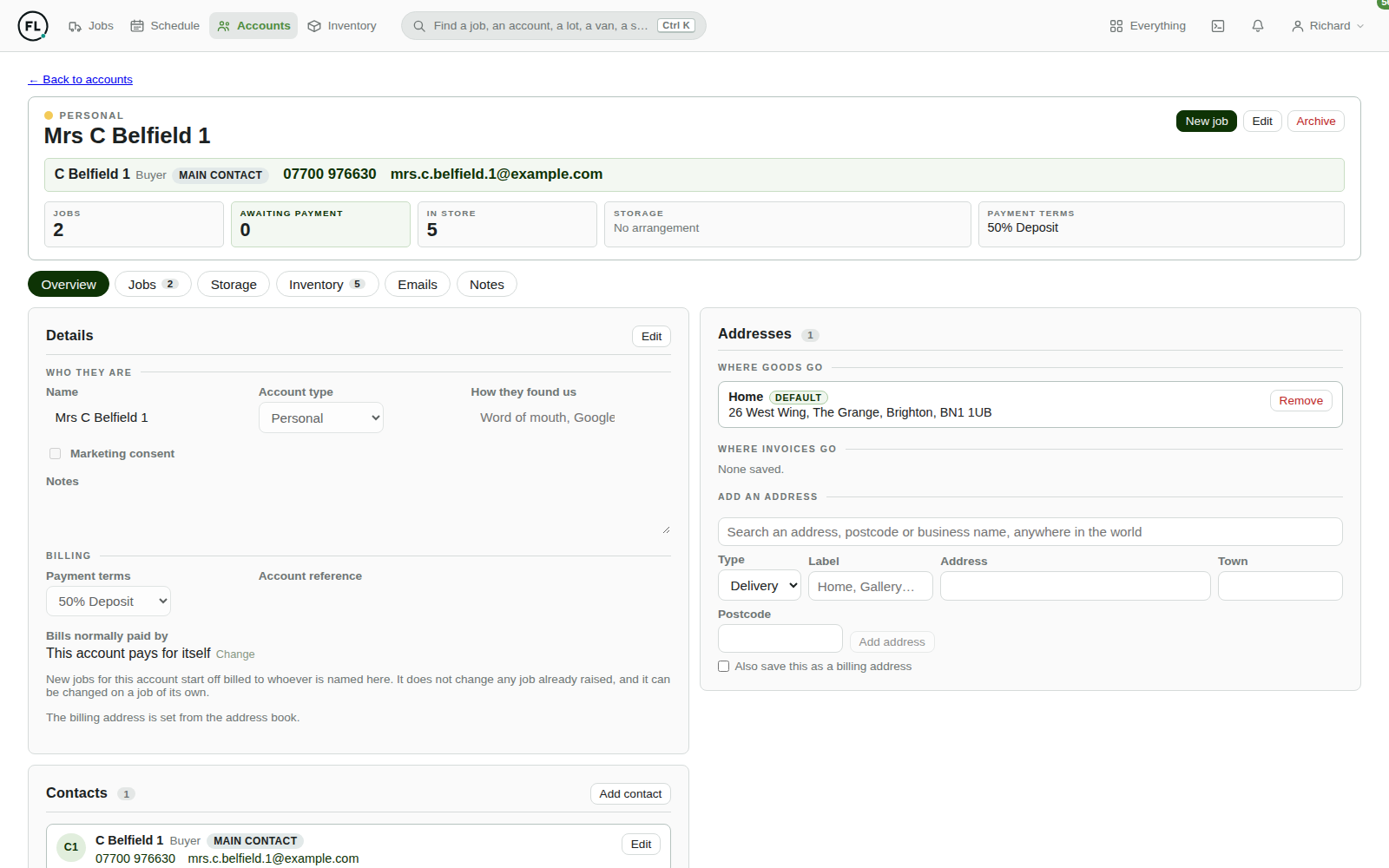This screenshot has height=868, width=1389.
Task: Switch to the Storage tab
Action: [x=234, y=284]
